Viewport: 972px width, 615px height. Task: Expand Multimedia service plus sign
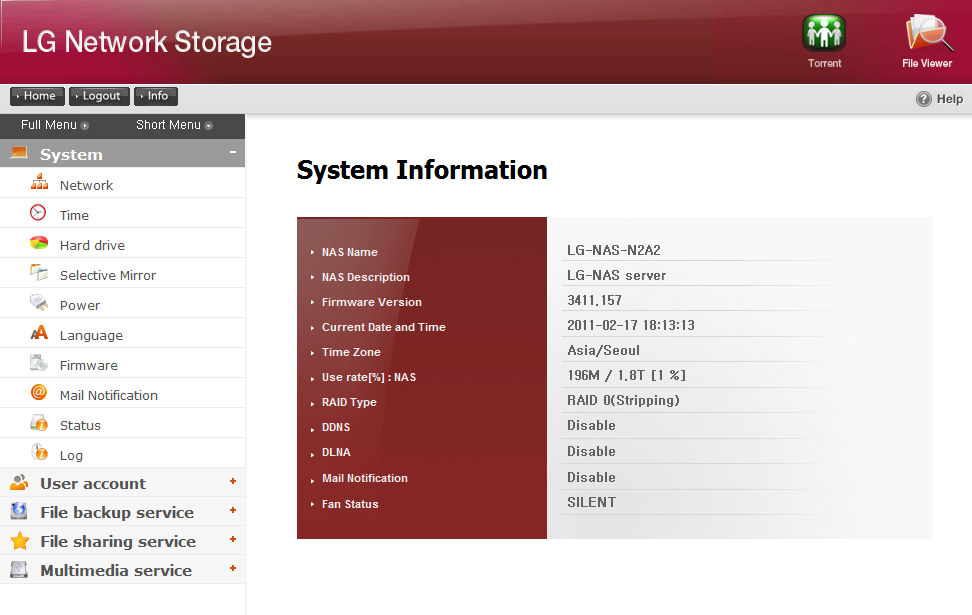[x=233, y=568]
